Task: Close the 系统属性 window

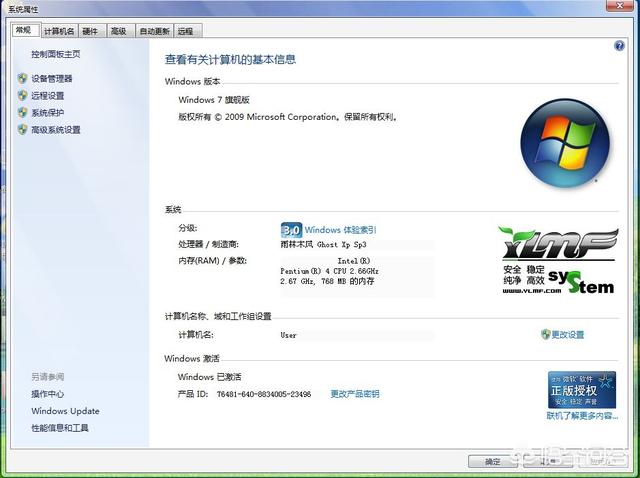Action: tap(620, 5)
